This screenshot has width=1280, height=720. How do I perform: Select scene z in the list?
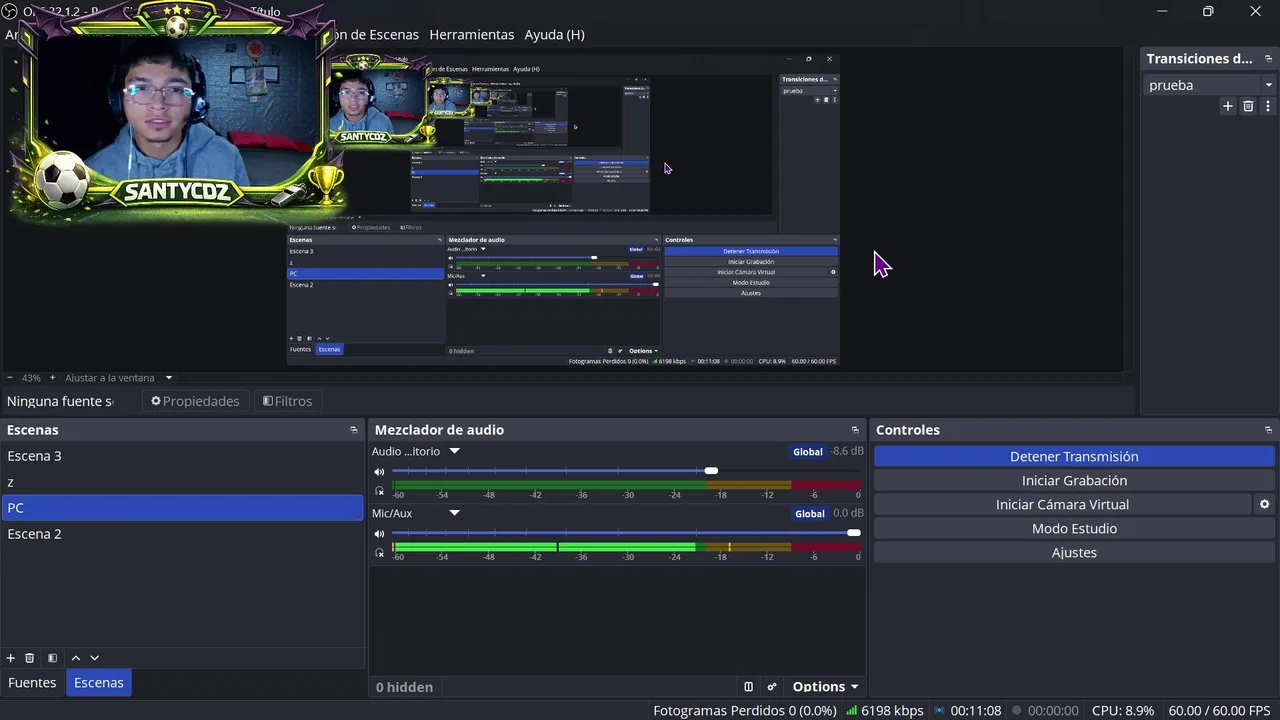click(x=182, y=482)
